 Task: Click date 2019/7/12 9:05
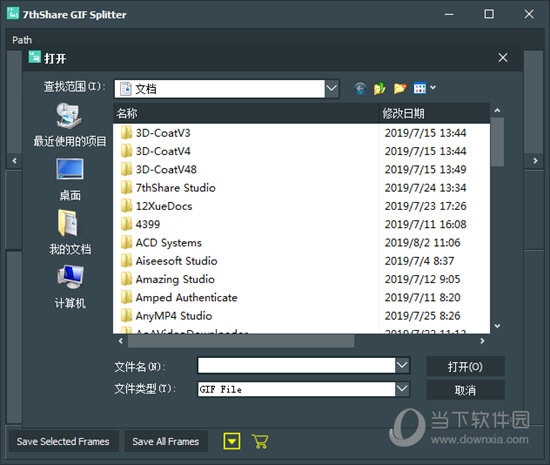[422, 279]
